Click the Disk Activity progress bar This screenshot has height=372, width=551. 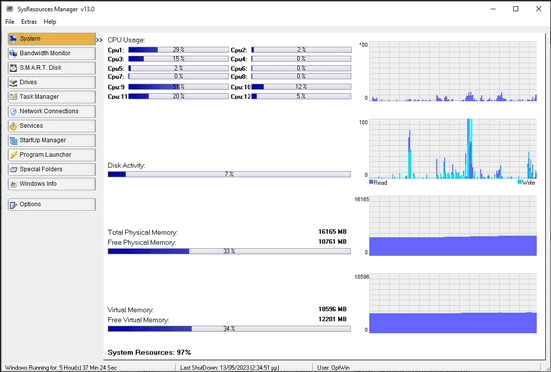[x=229, y=174]
